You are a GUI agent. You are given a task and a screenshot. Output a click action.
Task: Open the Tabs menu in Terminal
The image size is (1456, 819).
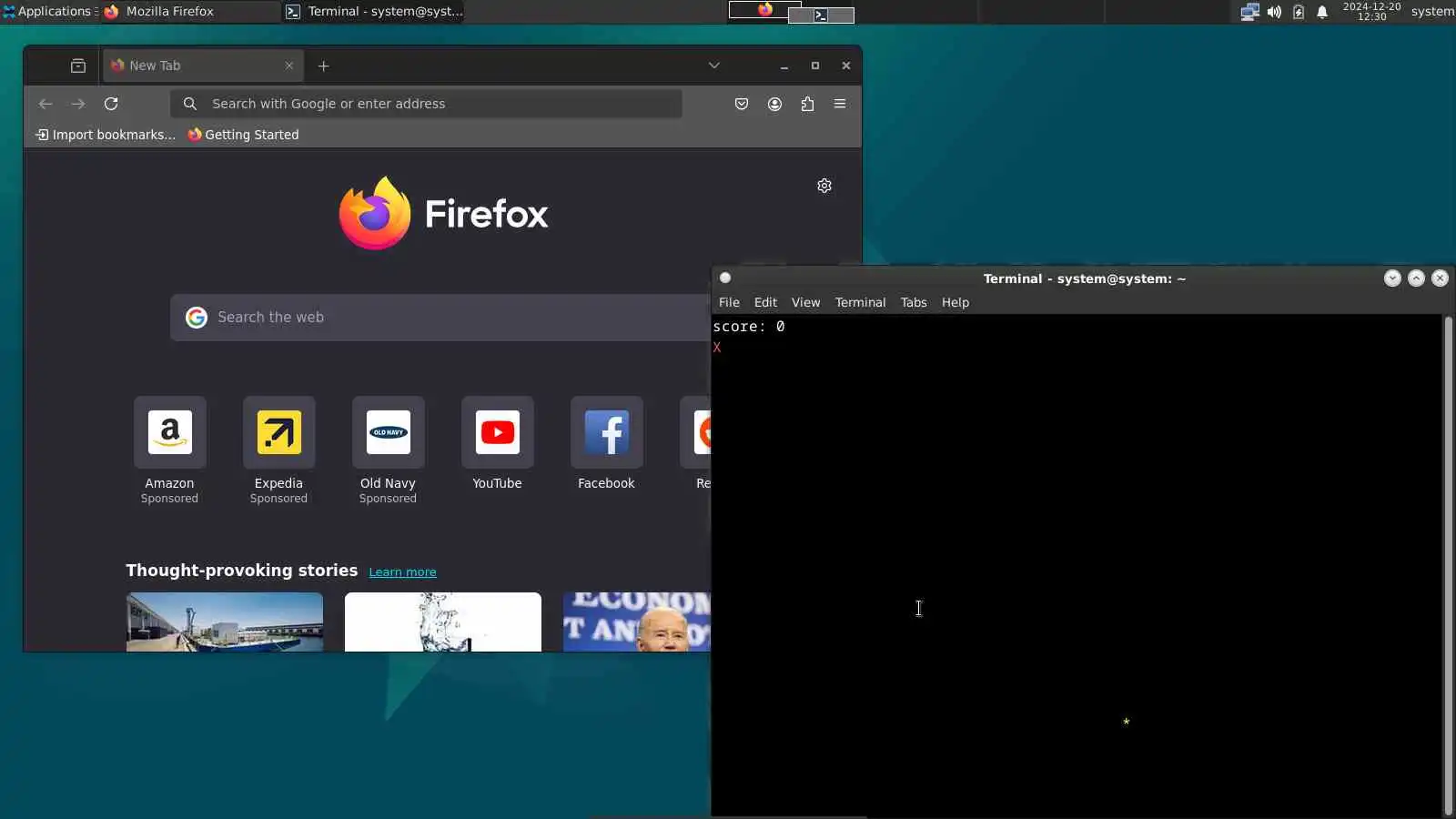pyautogui.click(x=914, y=303)
